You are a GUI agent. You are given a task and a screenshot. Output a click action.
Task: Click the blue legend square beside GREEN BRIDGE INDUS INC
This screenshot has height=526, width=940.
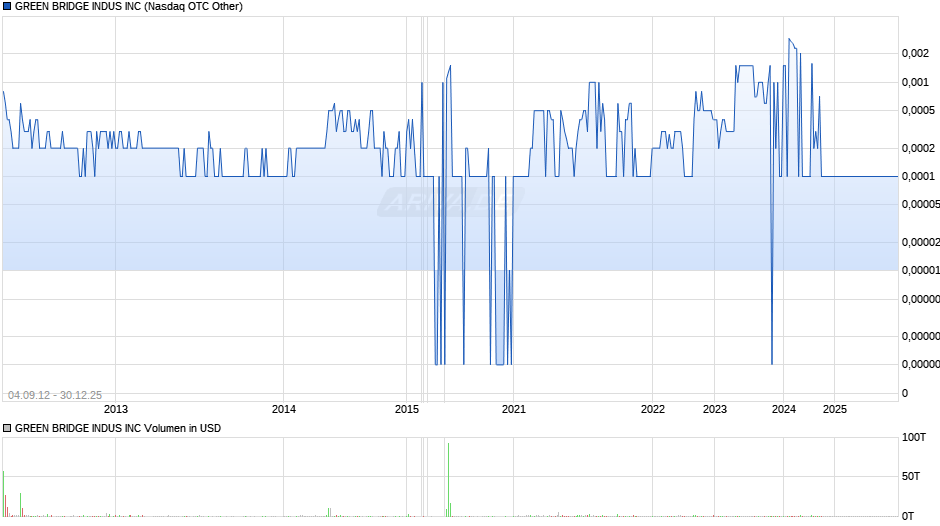7,7
